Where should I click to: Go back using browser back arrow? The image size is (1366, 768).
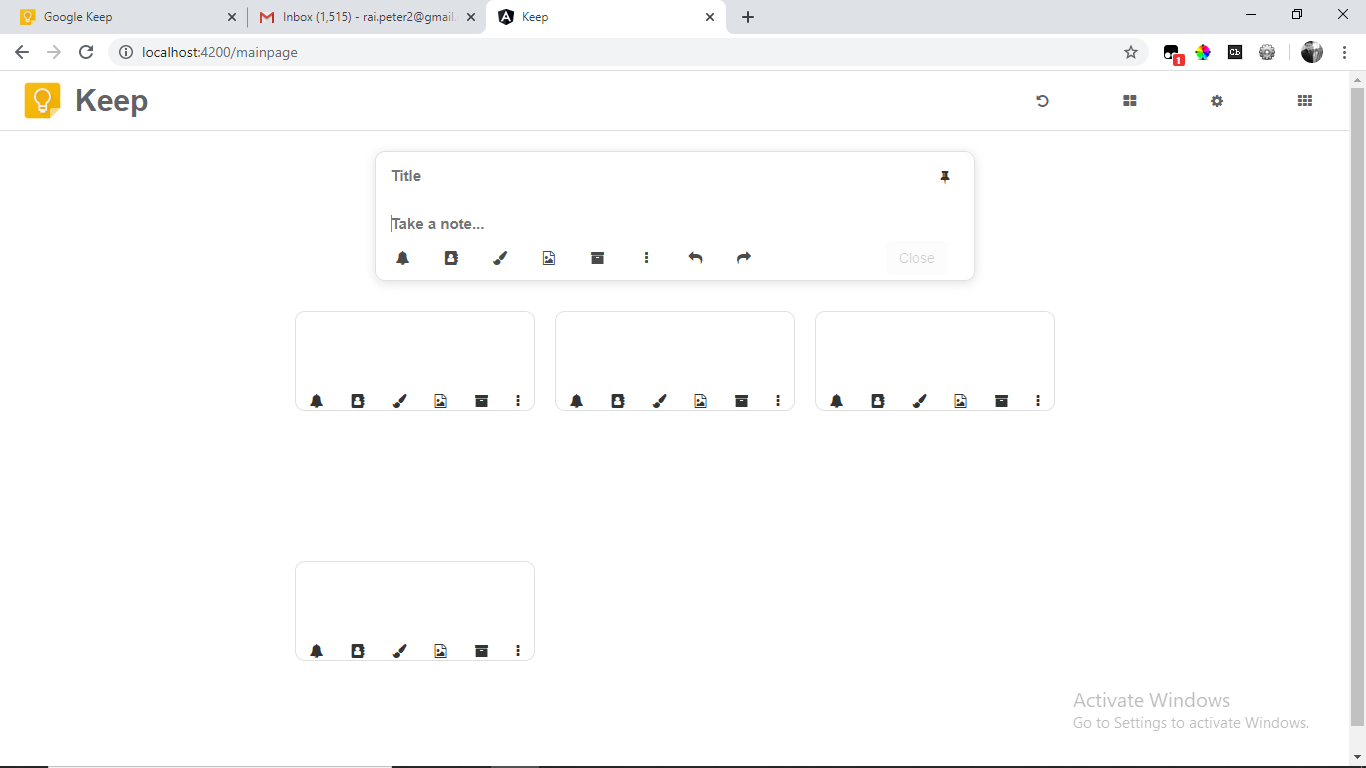(x=22, y=52)
